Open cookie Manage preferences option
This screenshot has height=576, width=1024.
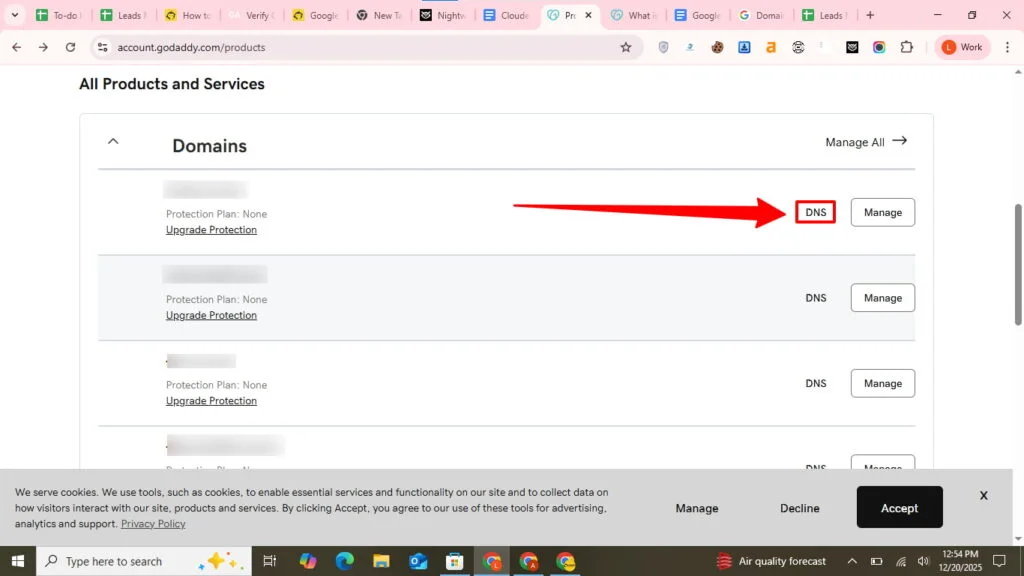click(697, 508)
